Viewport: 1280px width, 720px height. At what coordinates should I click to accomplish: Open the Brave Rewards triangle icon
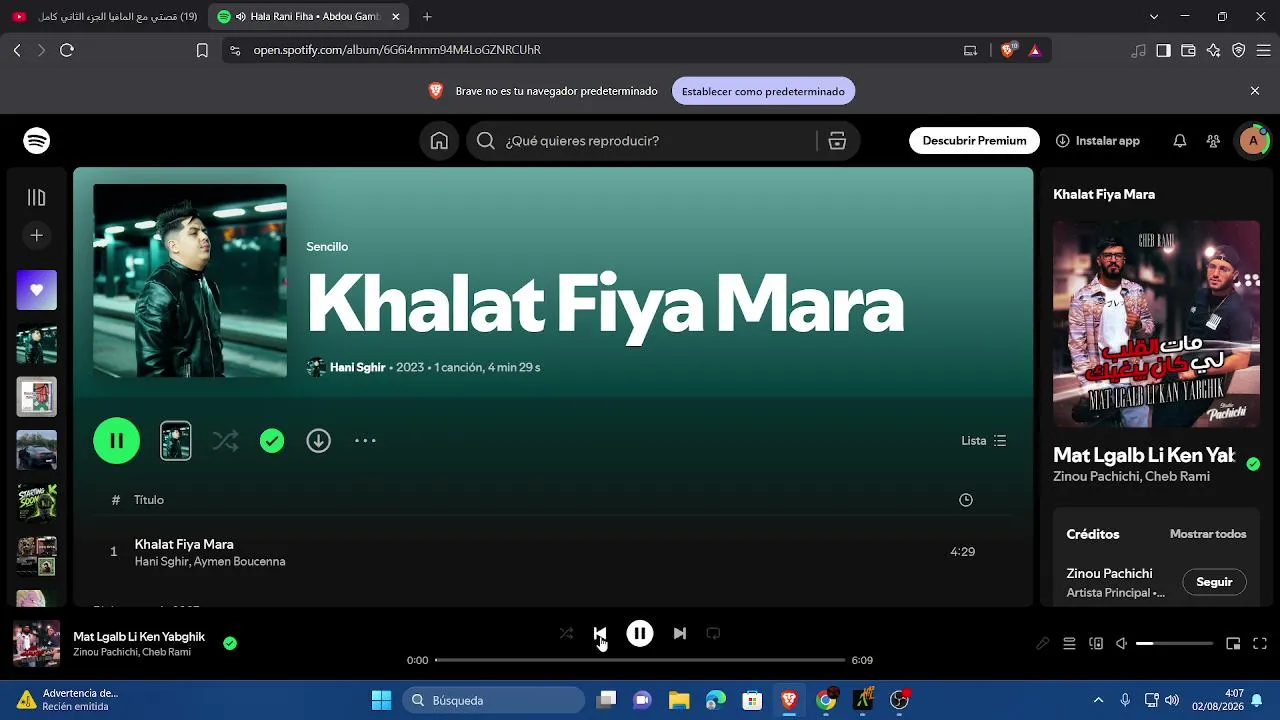click(x=1034, y=50)
